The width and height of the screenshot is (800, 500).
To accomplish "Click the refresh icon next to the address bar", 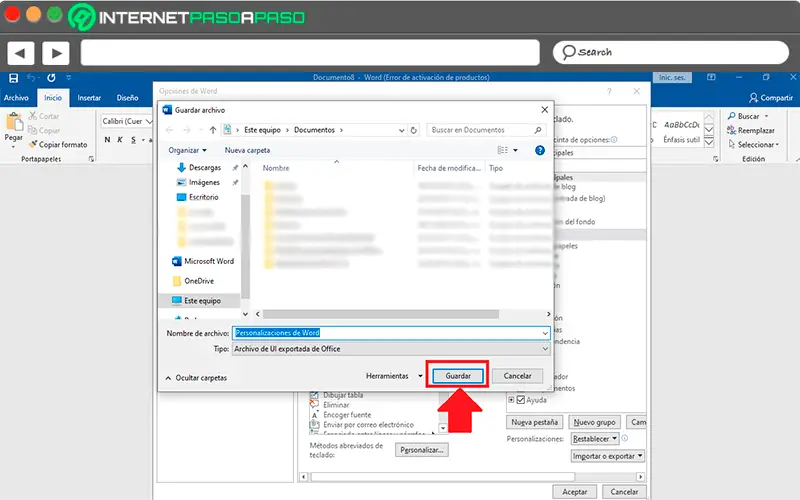I will pyautogui.click(x=414, y=130).
